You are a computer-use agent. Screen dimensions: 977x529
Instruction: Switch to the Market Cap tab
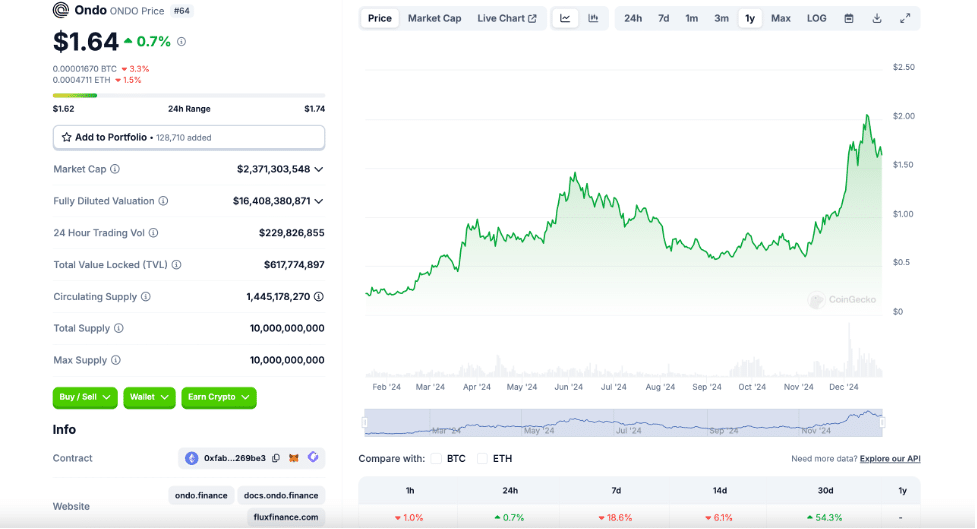click(x=434, y=18)
